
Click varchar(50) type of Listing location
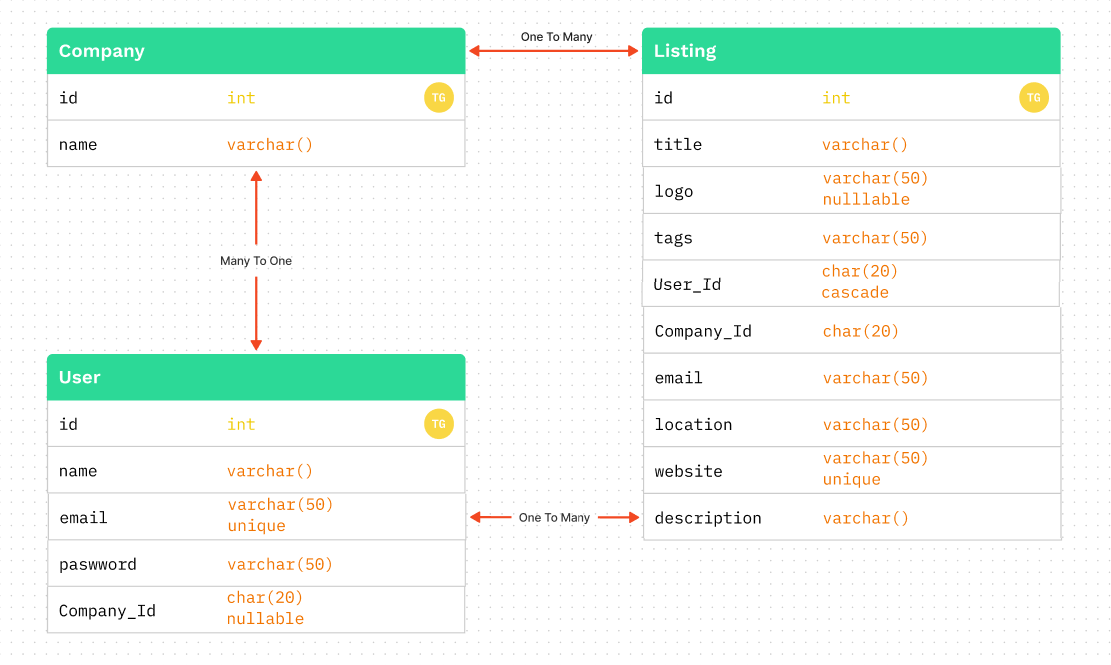875,425
